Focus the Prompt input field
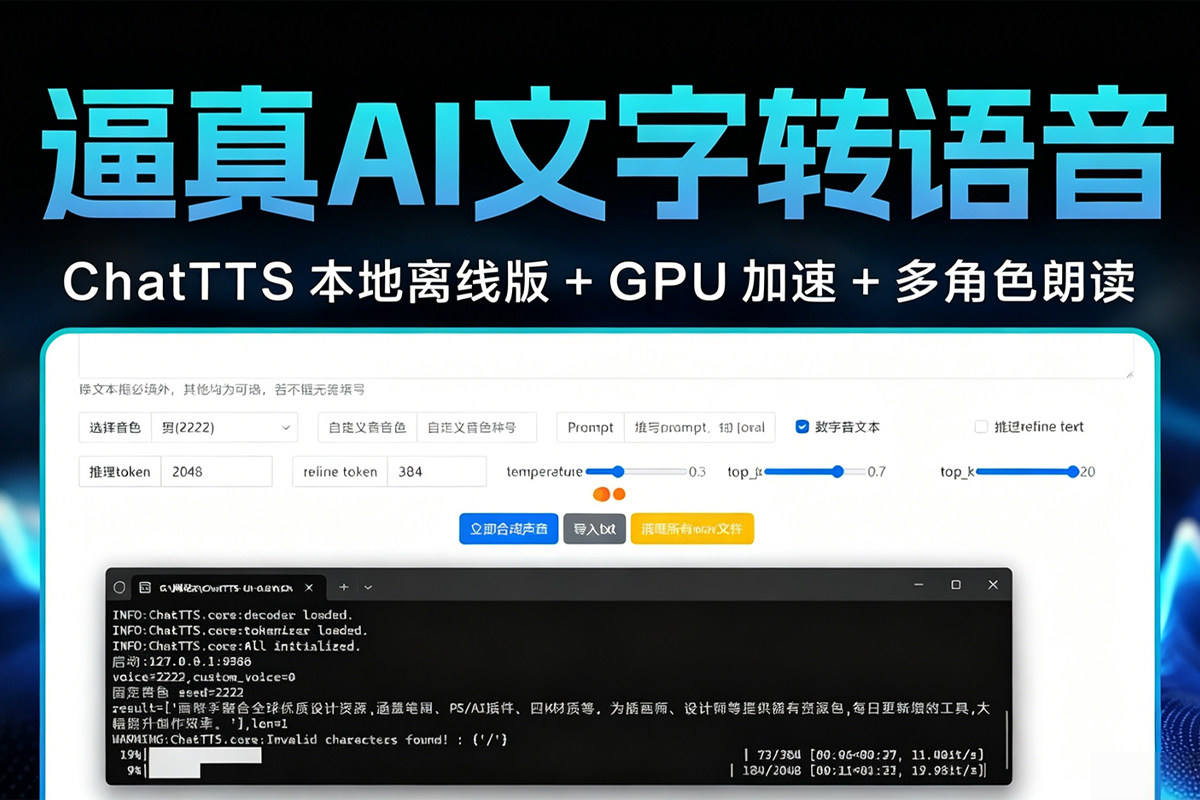The width and height of the screenshot is (1200, 800). click(700, 427)
